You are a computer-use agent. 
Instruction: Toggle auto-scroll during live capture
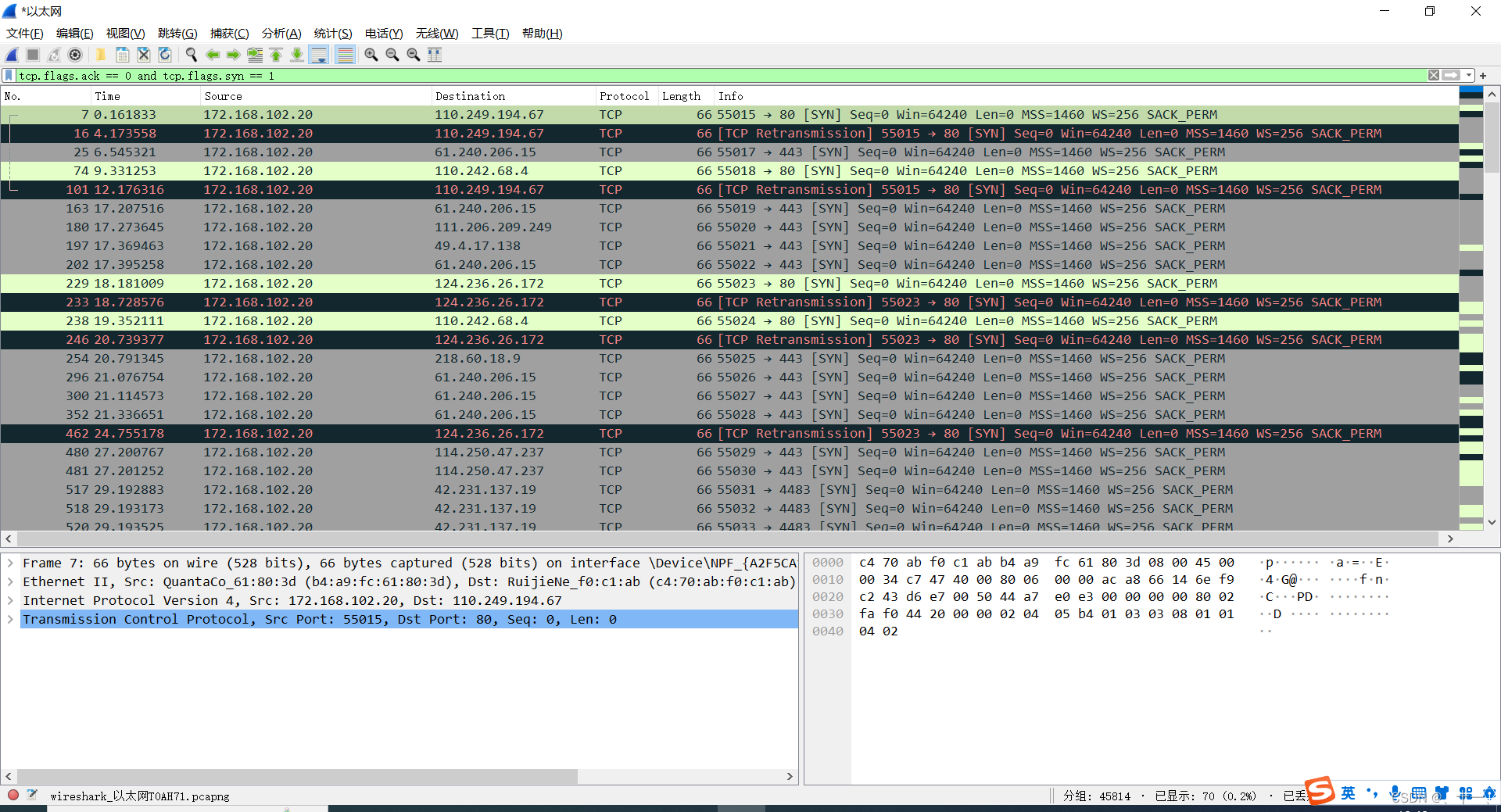pyautogui.click(x=318, y=55)
